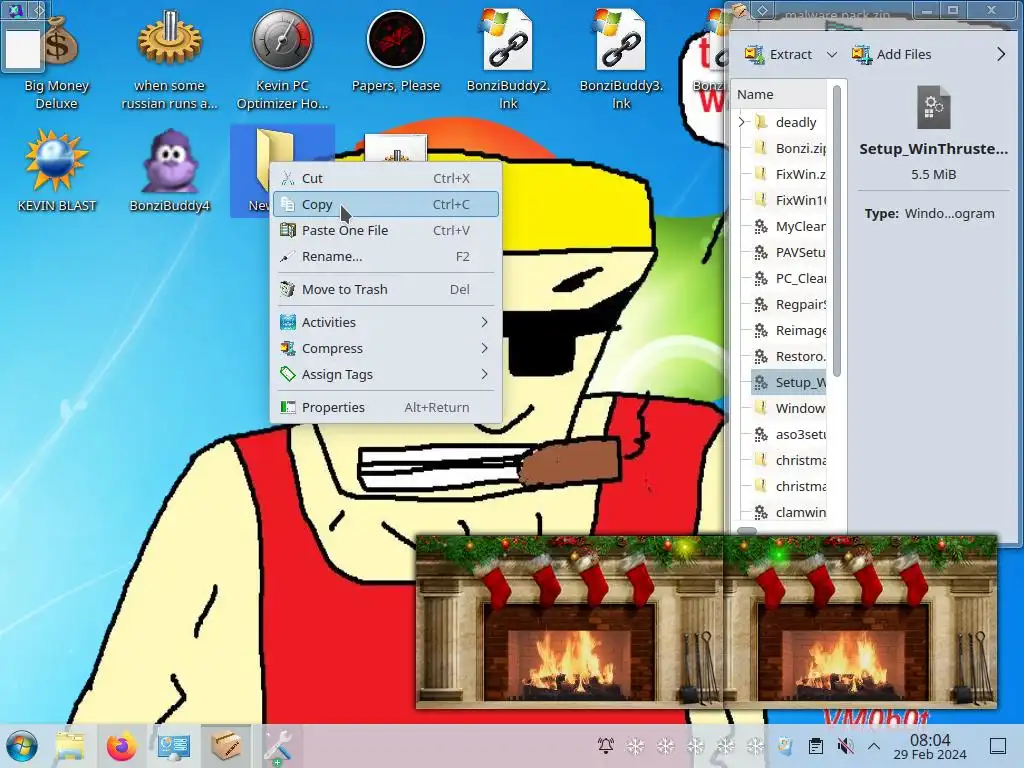1024x768 pixels.
Task: Select the highlighted Setup_W row
Action: pyautogui.click(x=789, y=382)
